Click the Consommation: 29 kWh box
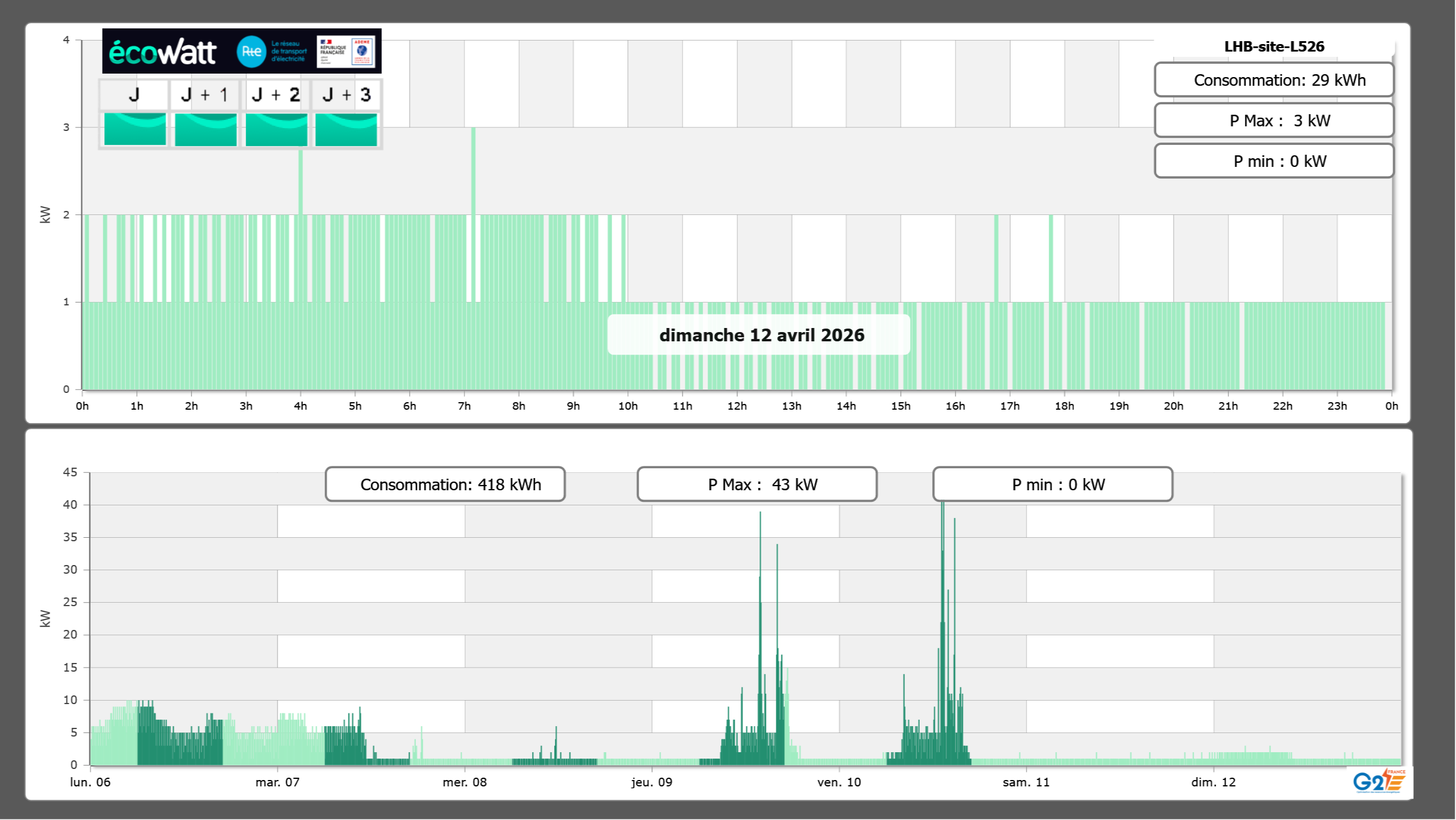1456x820 pixels. pyautogui.click(x=1273, y=80)
